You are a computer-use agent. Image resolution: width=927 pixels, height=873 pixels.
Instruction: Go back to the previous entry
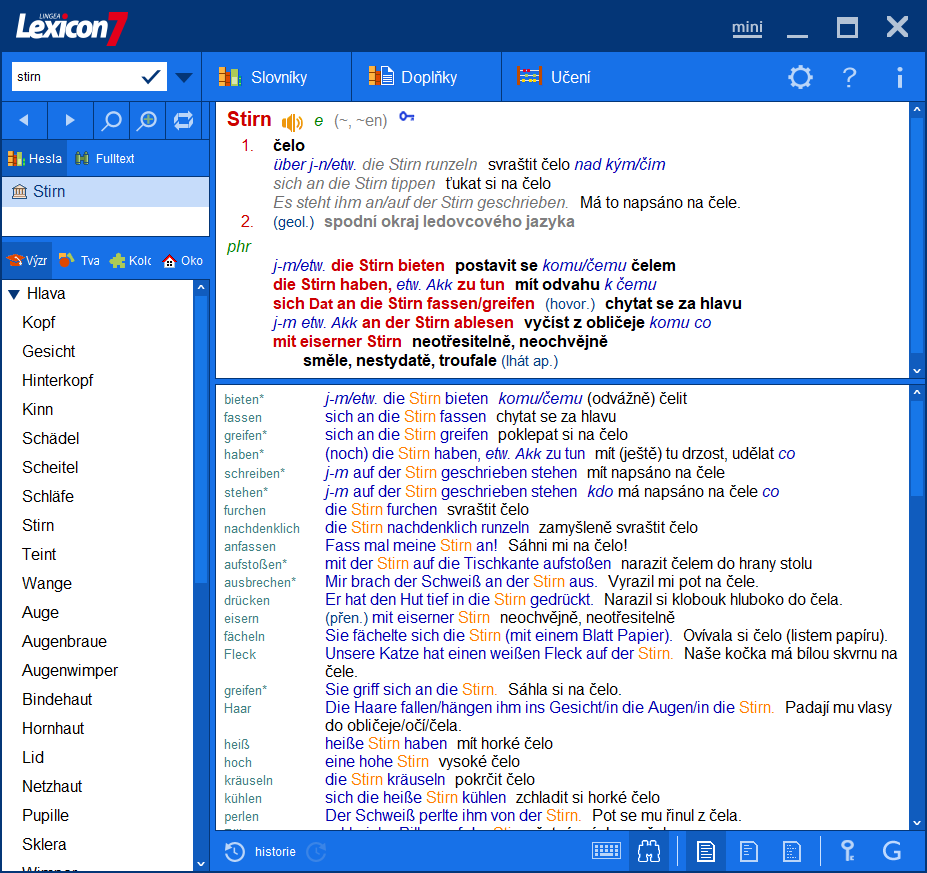(x=25, y=120)
